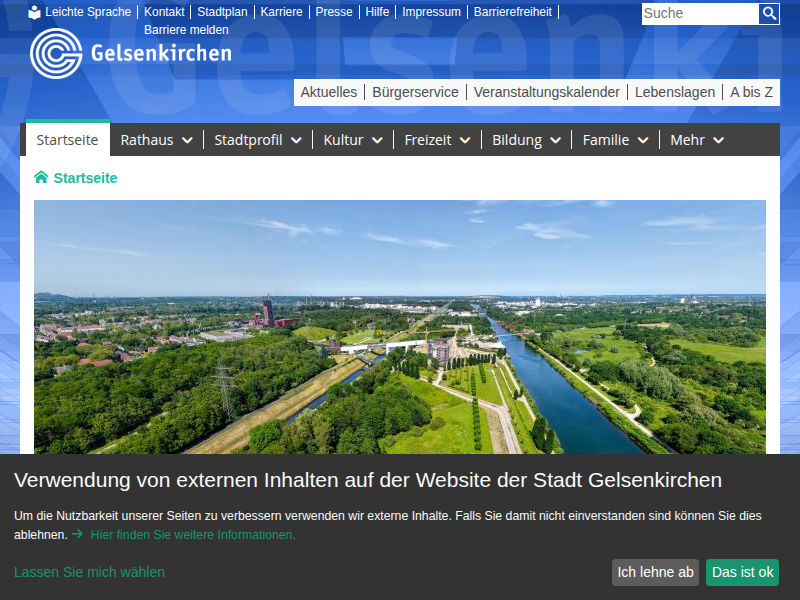Open the Lebenslagen link
Image resolution: width=800 pixels, height=600 pixels.
point(674,92)
